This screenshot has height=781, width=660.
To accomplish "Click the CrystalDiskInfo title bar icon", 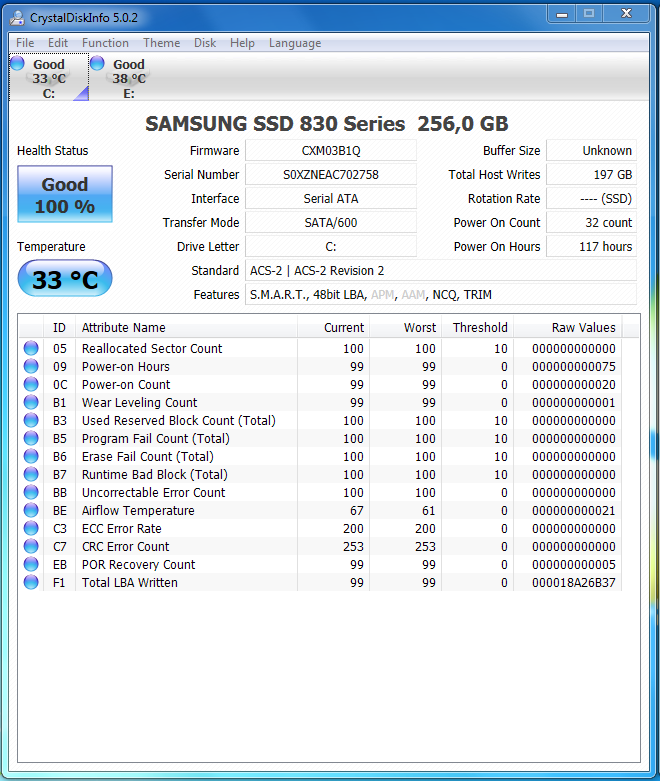I will (x=17, y=18).
